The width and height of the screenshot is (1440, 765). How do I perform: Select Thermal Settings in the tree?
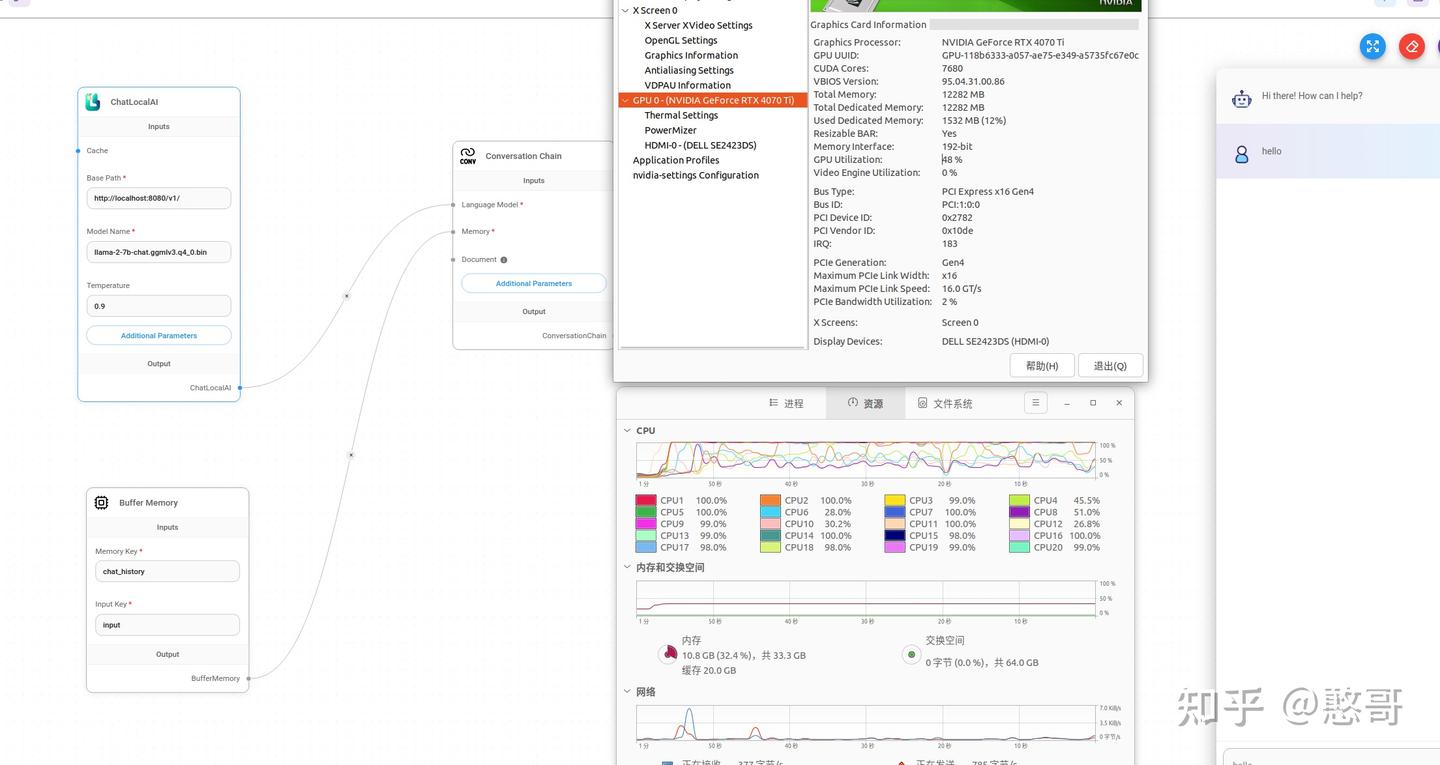(x=681, y=116)
